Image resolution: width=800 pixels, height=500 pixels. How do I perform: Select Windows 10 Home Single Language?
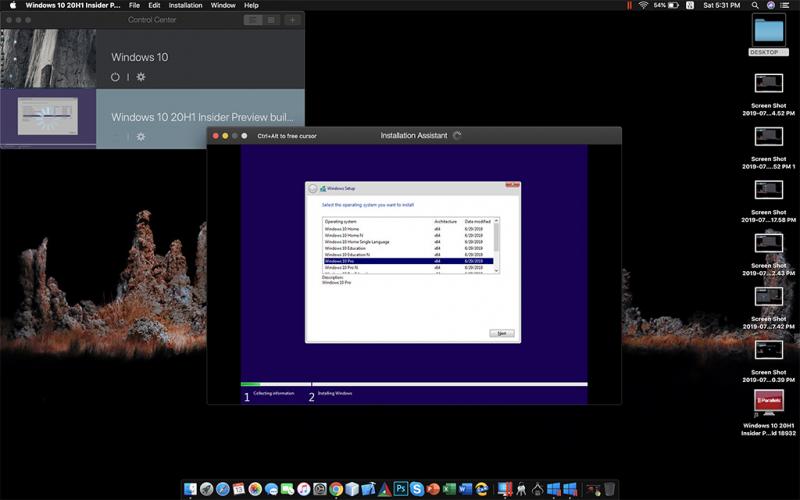coord(357,242)
